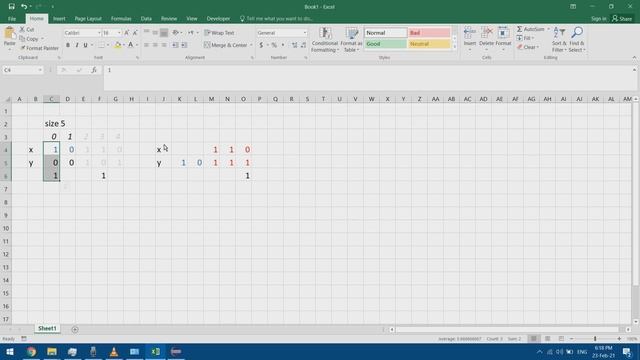Click the Format cells icon
The width and height of the screenshot is (640, 360).
coord(503,33)
